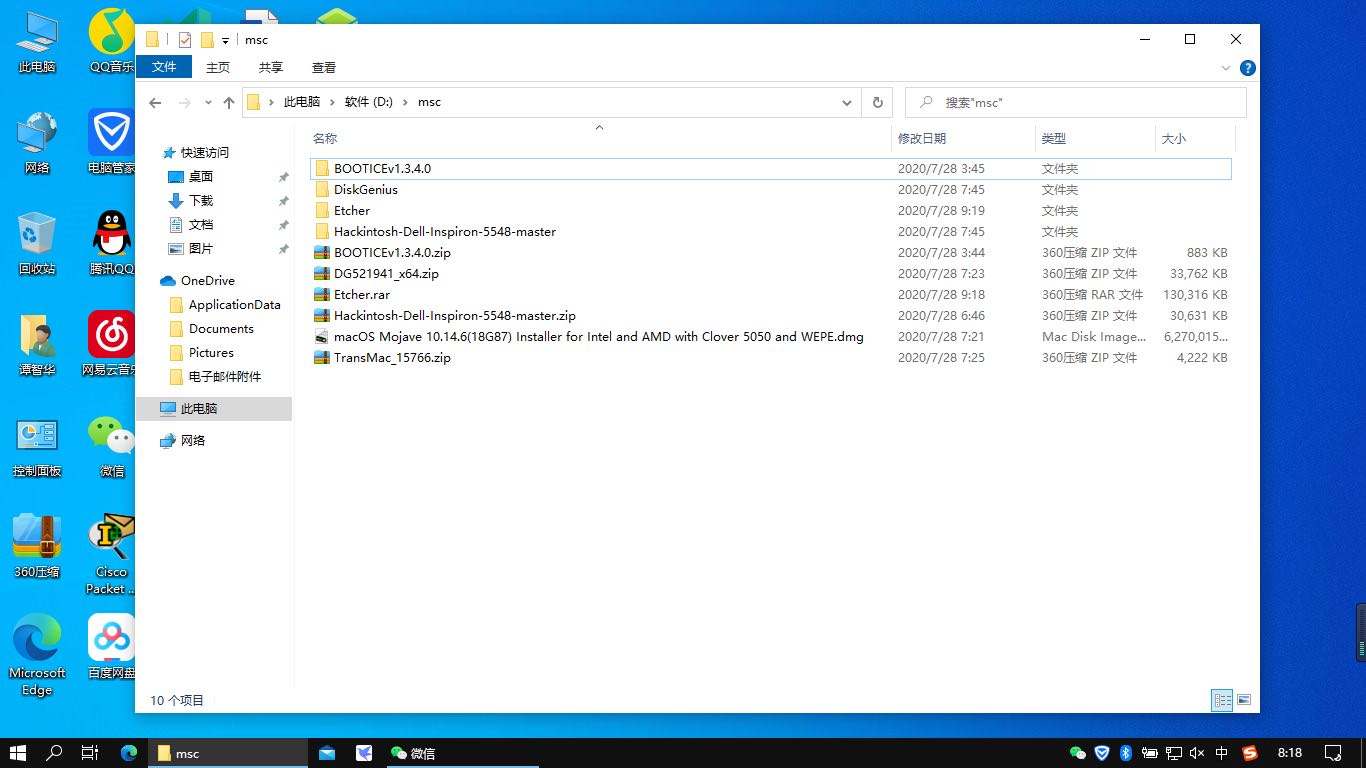The width and height of the screenshot is (1366, 768).
Task: Switch to the 查看 ribbon tab
Action: tap(324, 67)
